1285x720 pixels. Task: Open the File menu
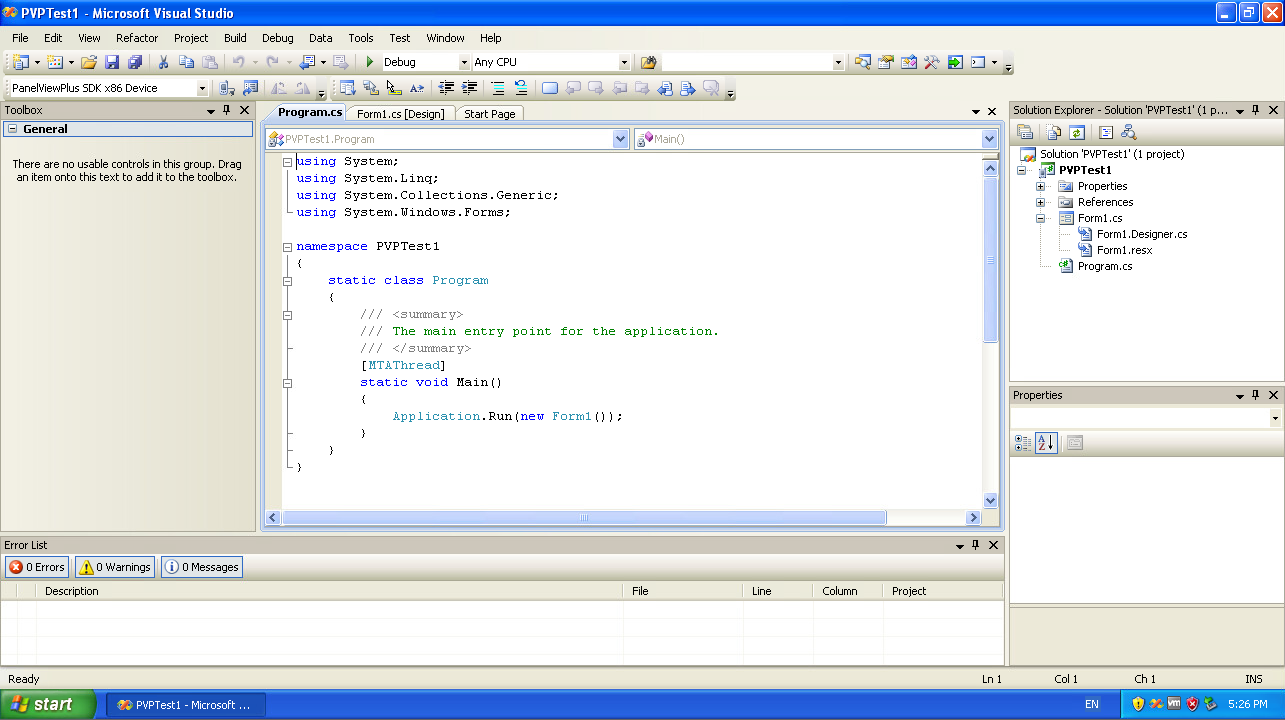20,38
